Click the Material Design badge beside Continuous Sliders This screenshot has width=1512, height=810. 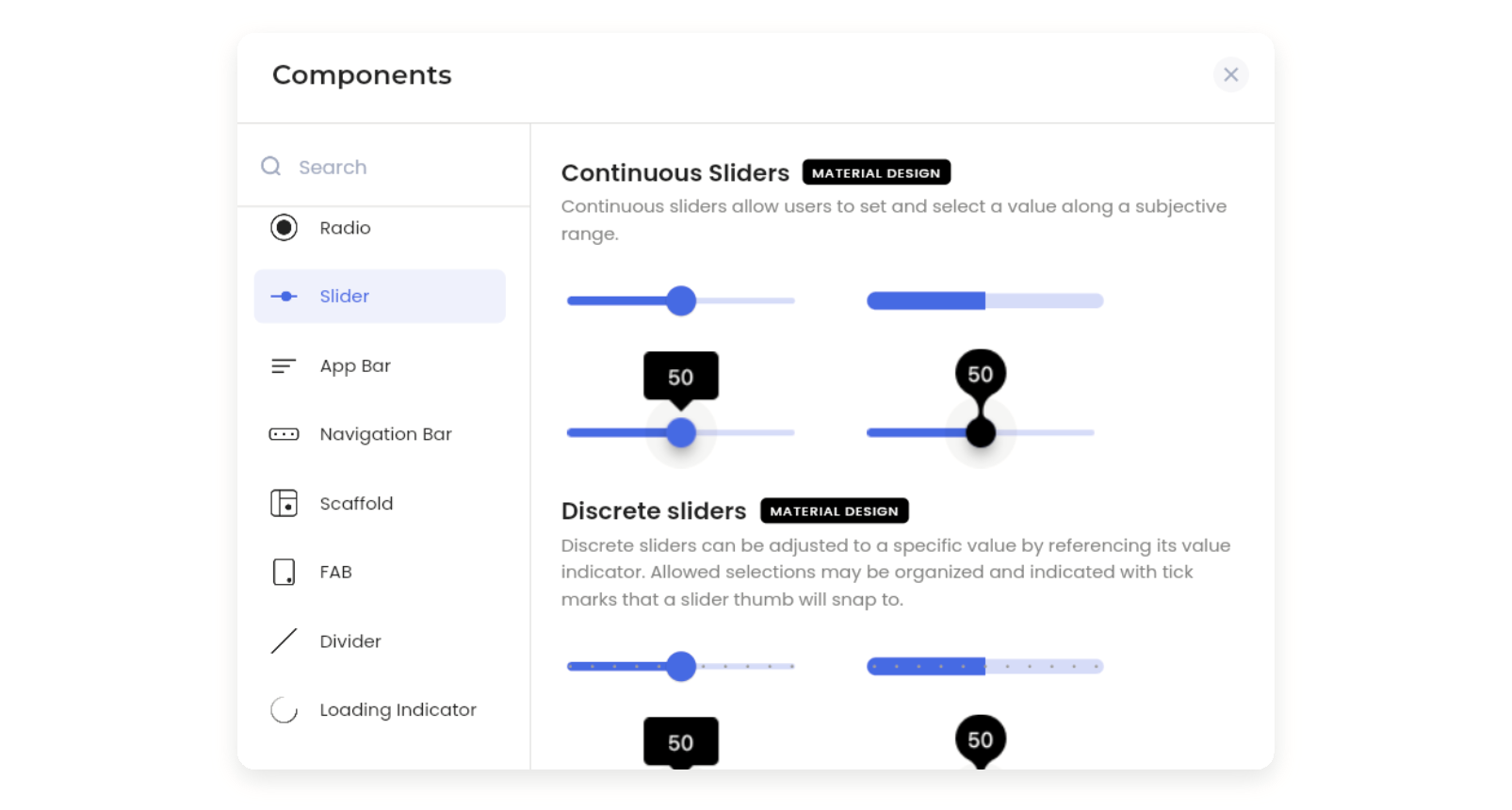[x=875, y=173]
